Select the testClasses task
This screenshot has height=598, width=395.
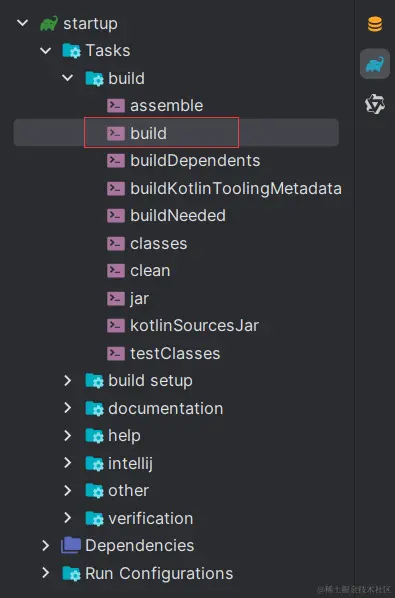(x=176, y=353)
